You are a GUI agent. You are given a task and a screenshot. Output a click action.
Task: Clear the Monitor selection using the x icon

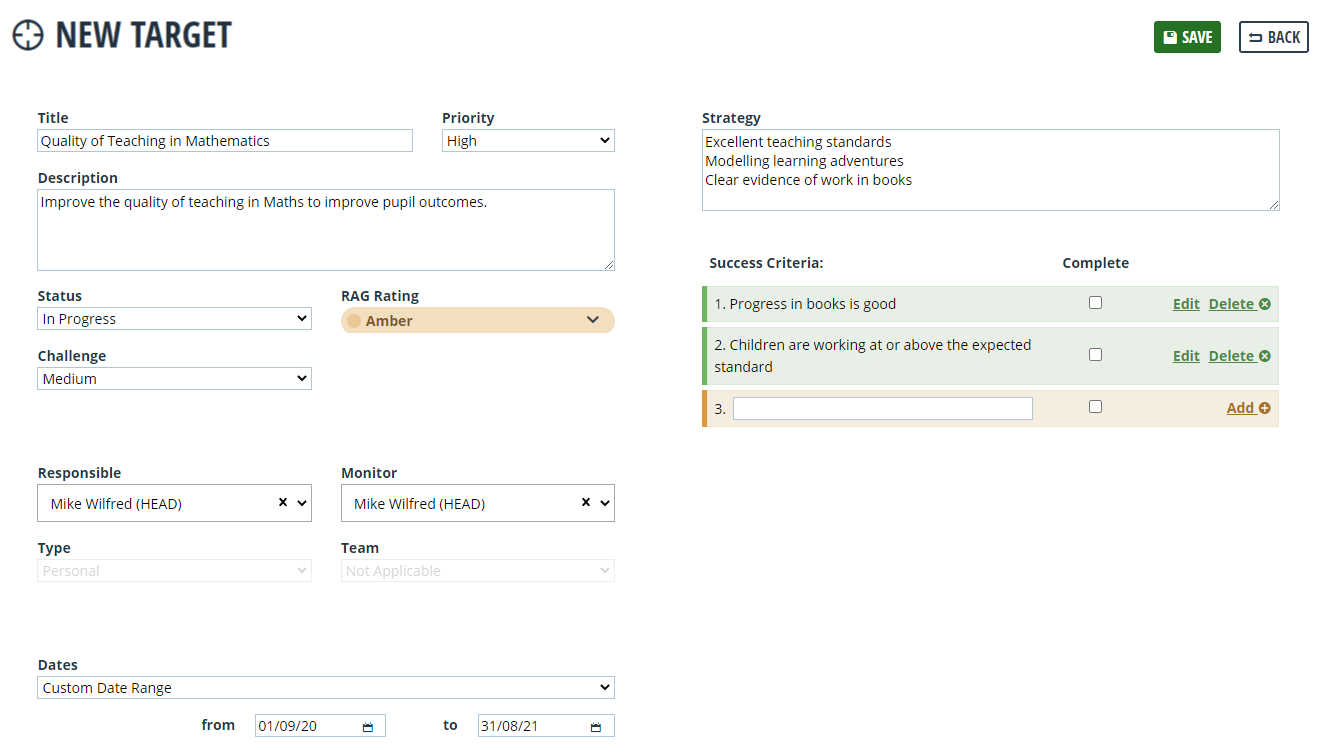pyautogui.click(x=586, y=503)
